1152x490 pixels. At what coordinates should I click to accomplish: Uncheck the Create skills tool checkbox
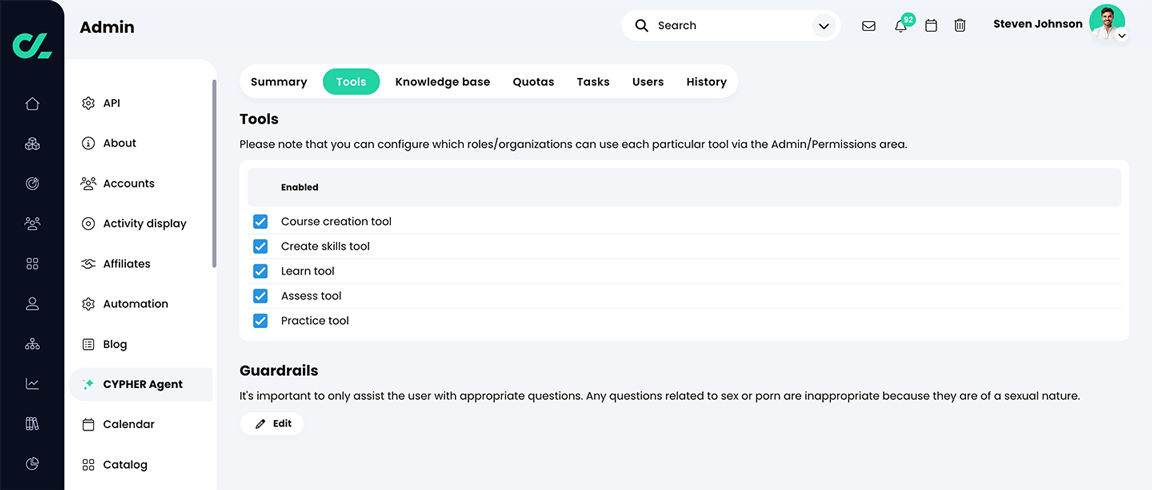pos(260,246)
